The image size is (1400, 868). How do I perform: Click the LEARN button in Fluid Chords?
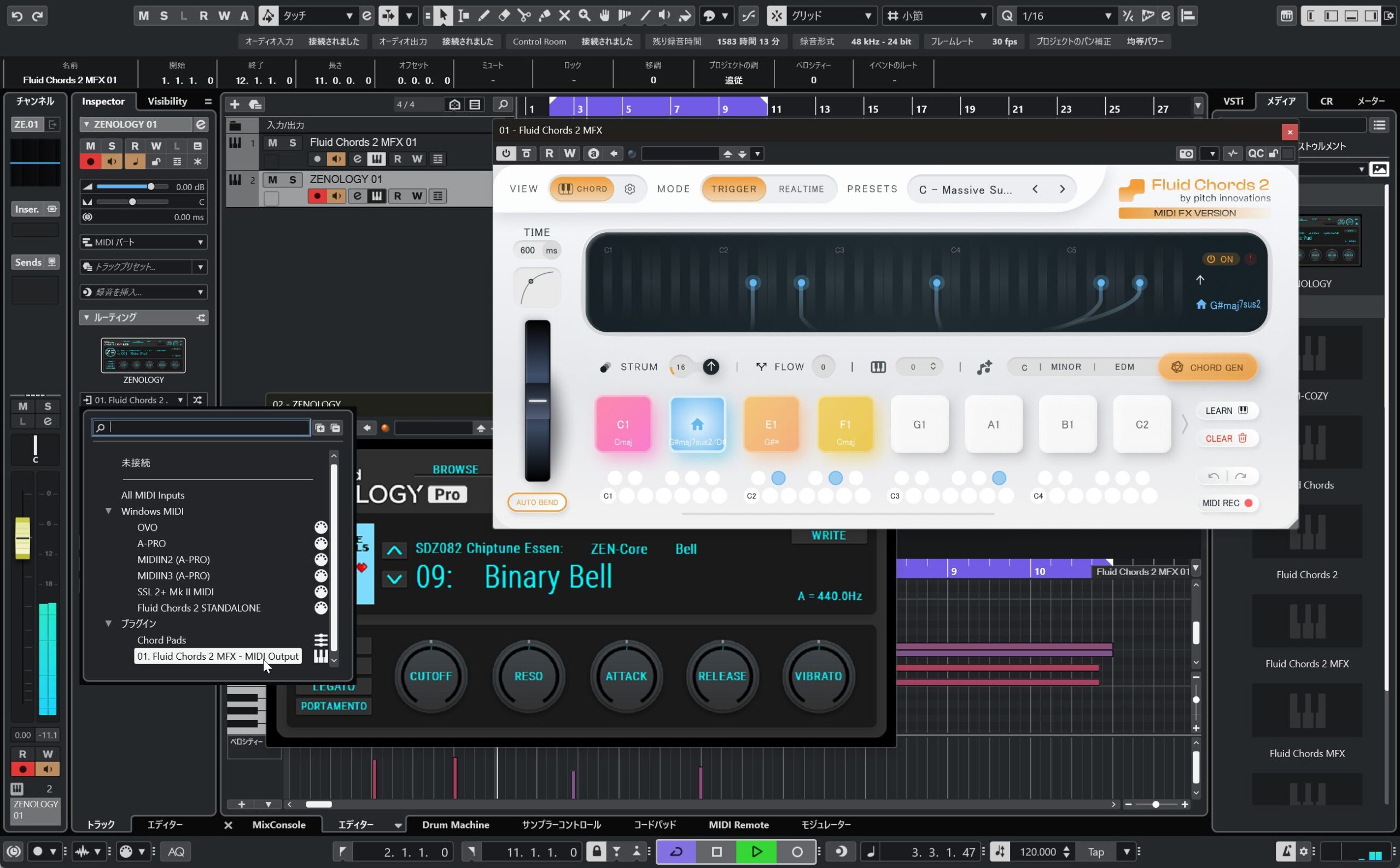pos(1227,410)
